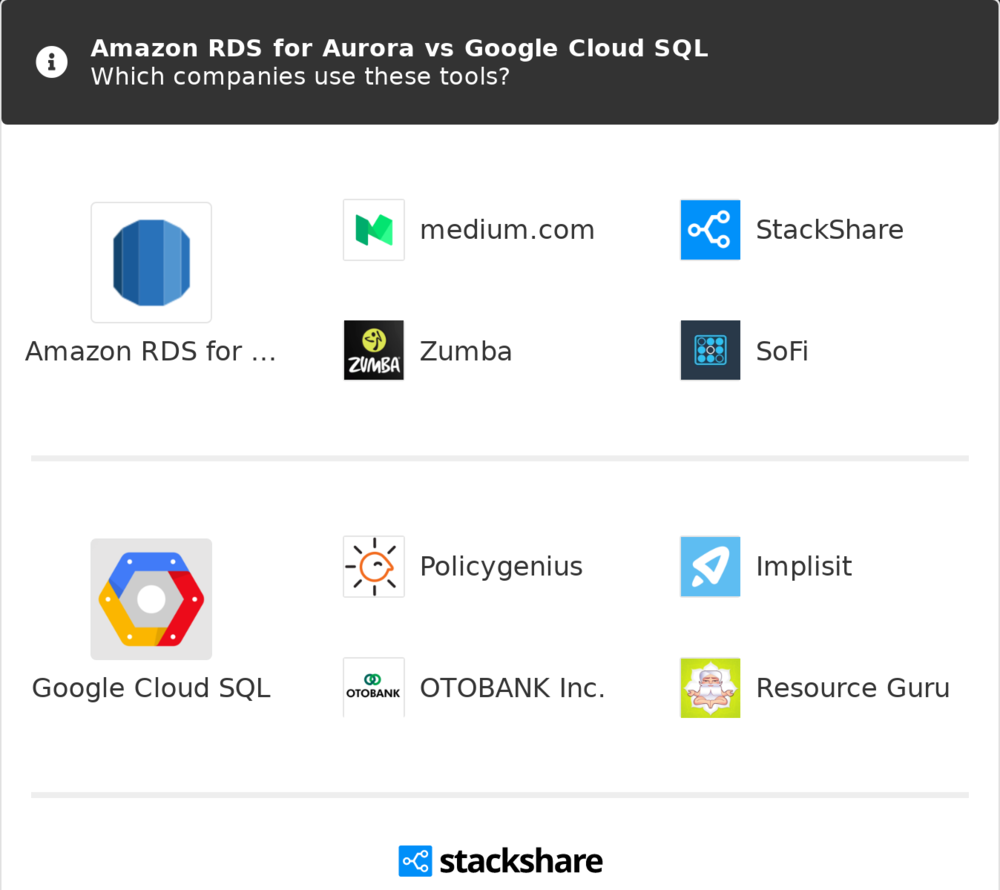Click the truncated Amazon RDS for label
Viewport: 1000px width, 890px height.
[151, 351]
